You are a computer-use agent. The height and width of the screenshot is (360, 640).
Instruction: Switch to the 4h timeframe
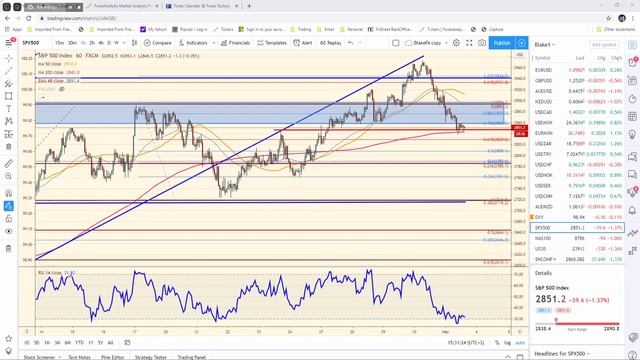(101, 43)
